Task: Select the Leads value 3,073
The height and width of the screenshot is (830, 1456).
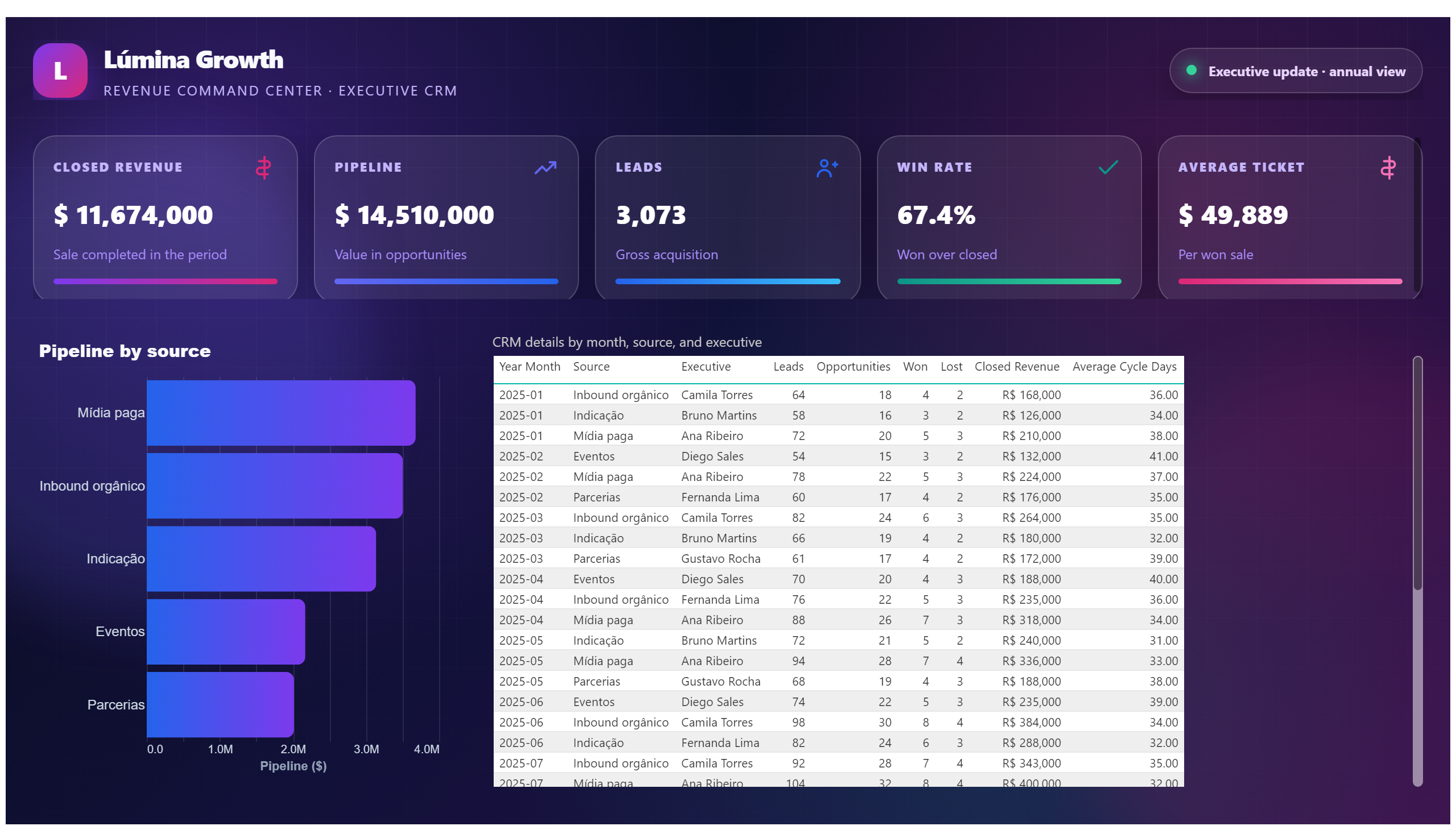Action: 650,215
